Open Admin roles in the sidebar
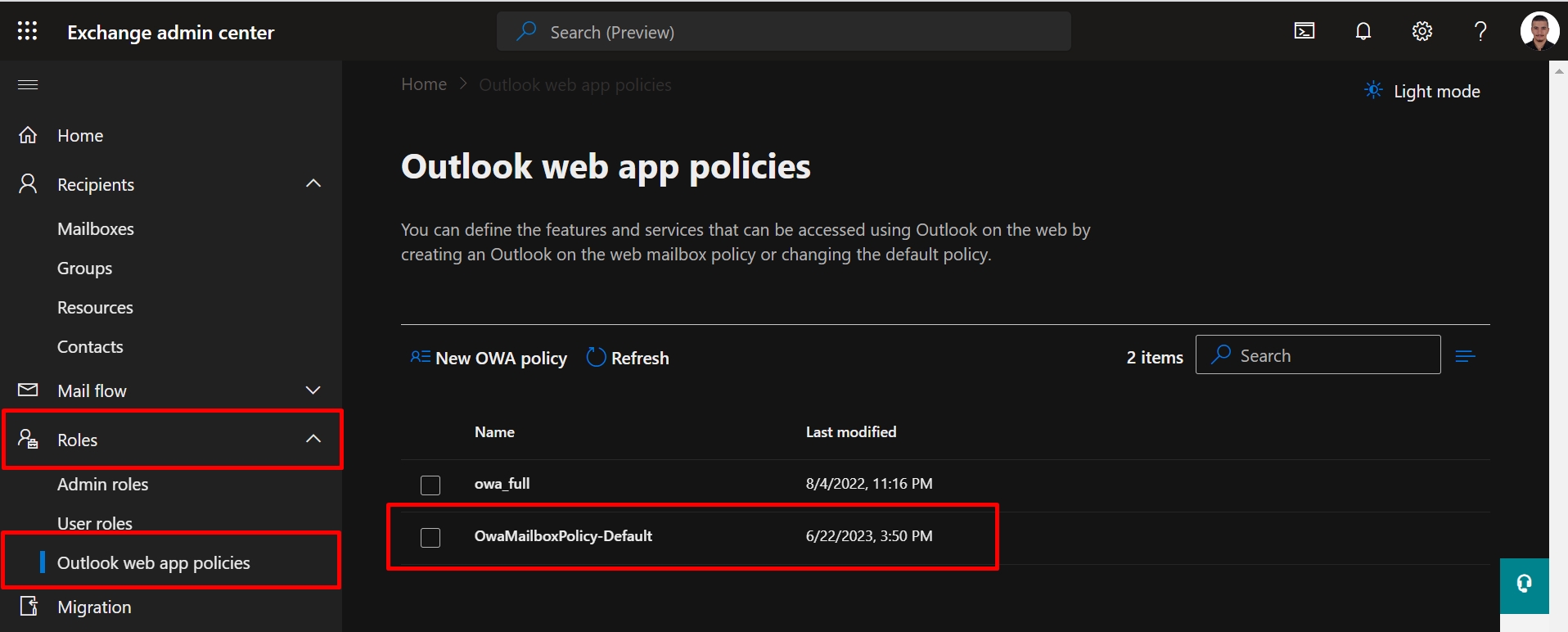This screenshot has width=1568, height=632. [x=102, y=484]
